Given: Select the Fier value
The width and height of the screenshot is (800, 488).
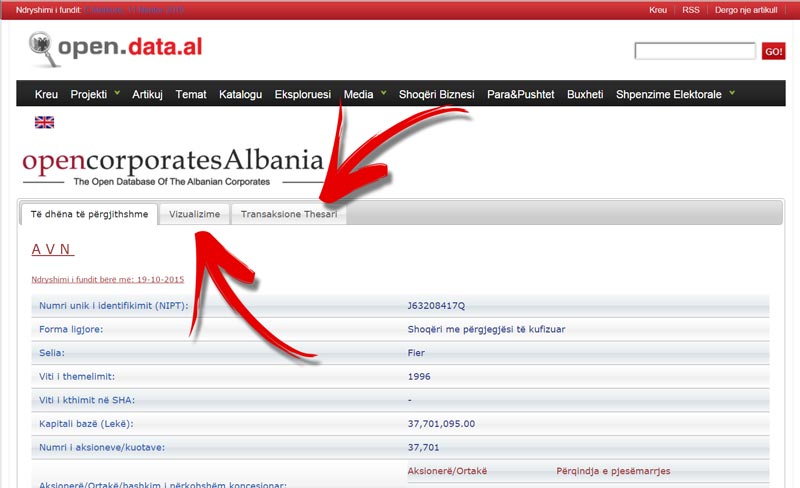Looking at the screenshot, I should [416, 353].
